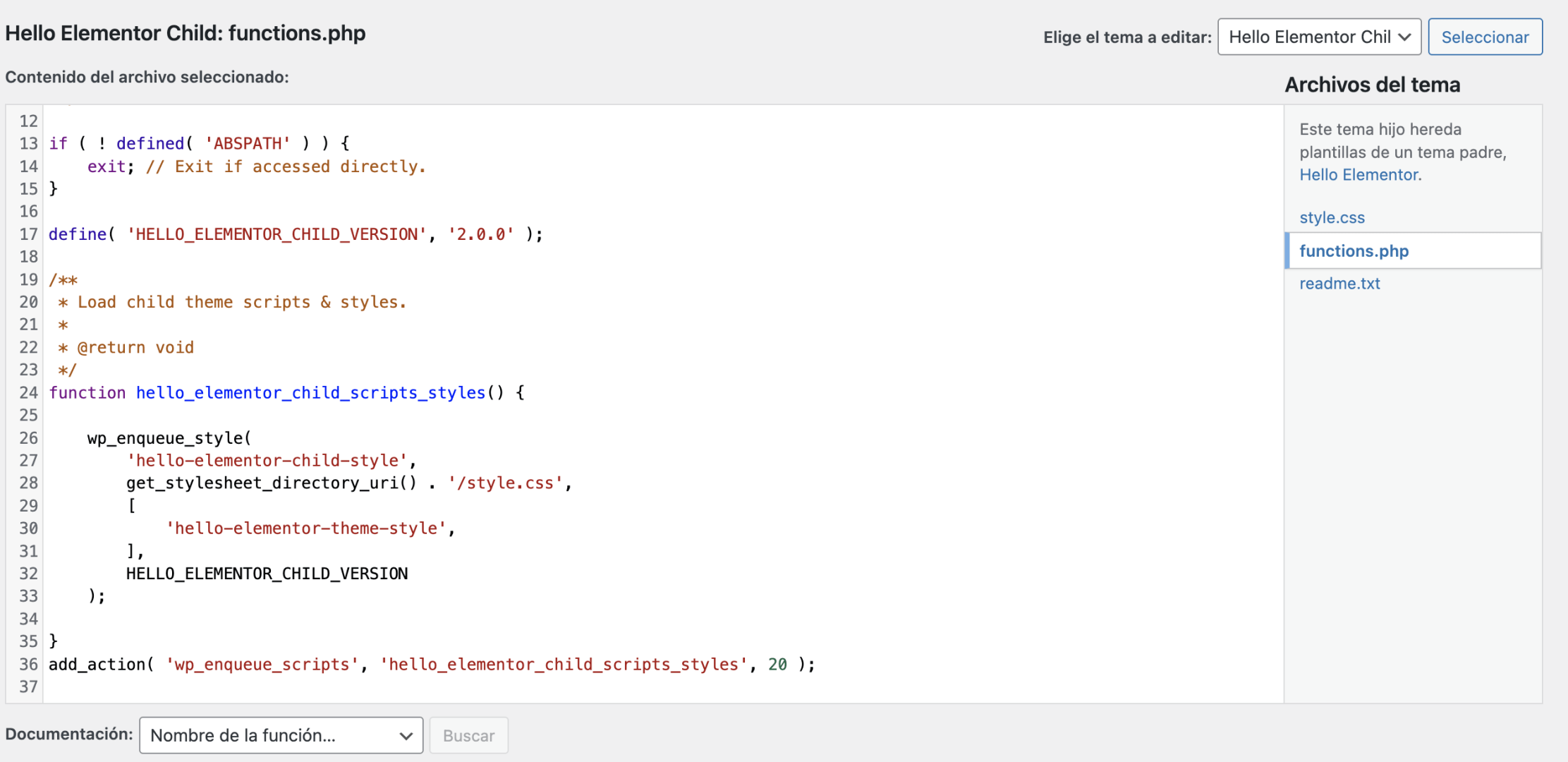The width and height of the screenshot is (1568, 762).
Task: Click the add_action line in the editor
Action: 432,665
